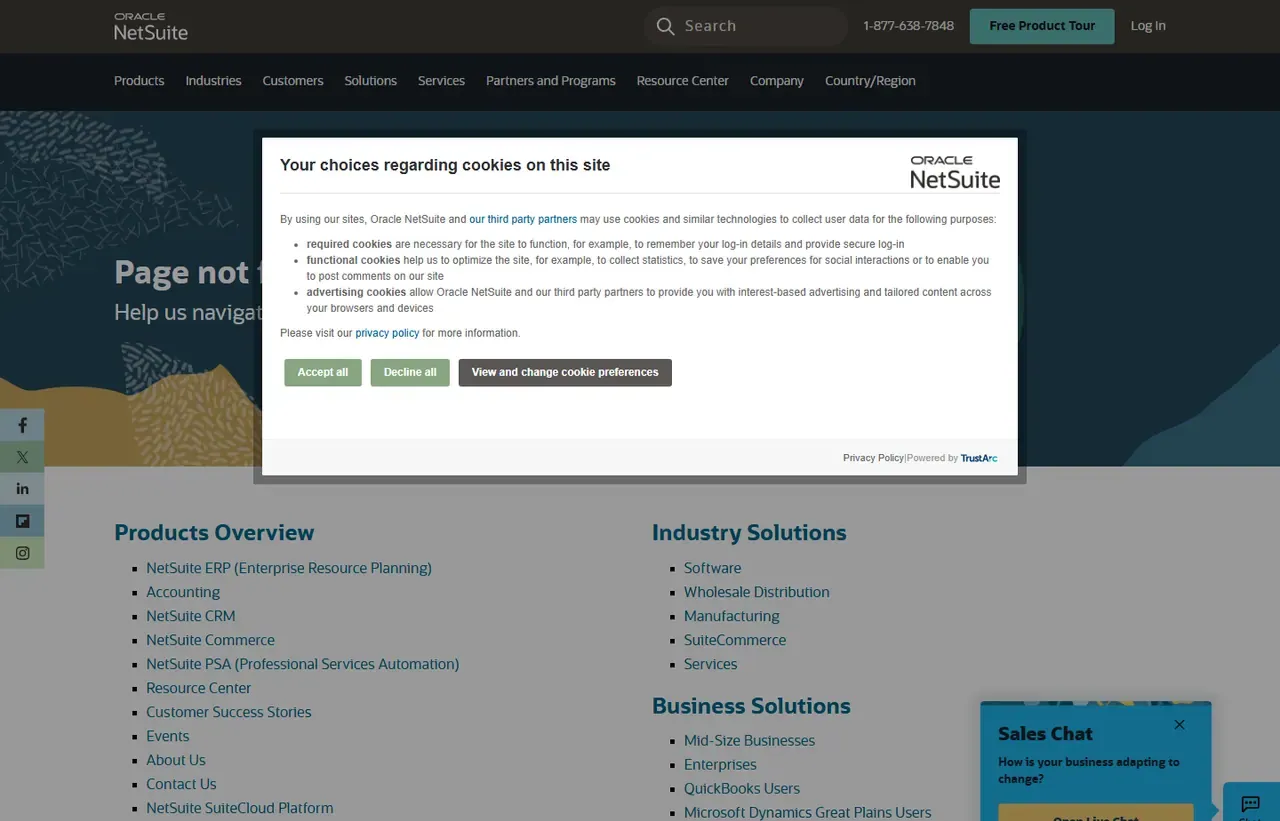Open 'our third party partners' link
Screen dimensions: 1280x821
[523, 219]
